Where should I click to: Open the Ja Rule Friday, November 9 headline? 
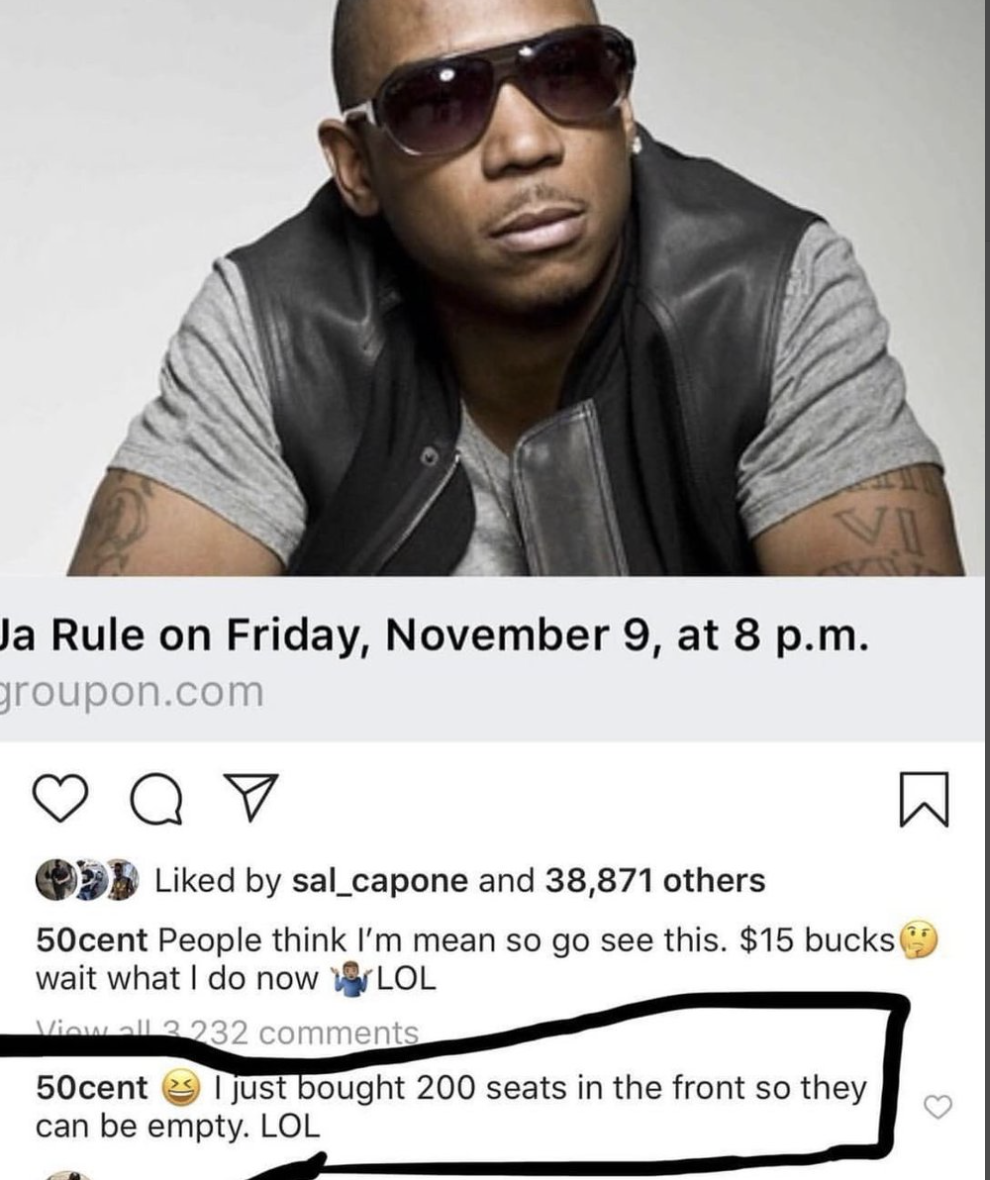click(x=434, y=635)
